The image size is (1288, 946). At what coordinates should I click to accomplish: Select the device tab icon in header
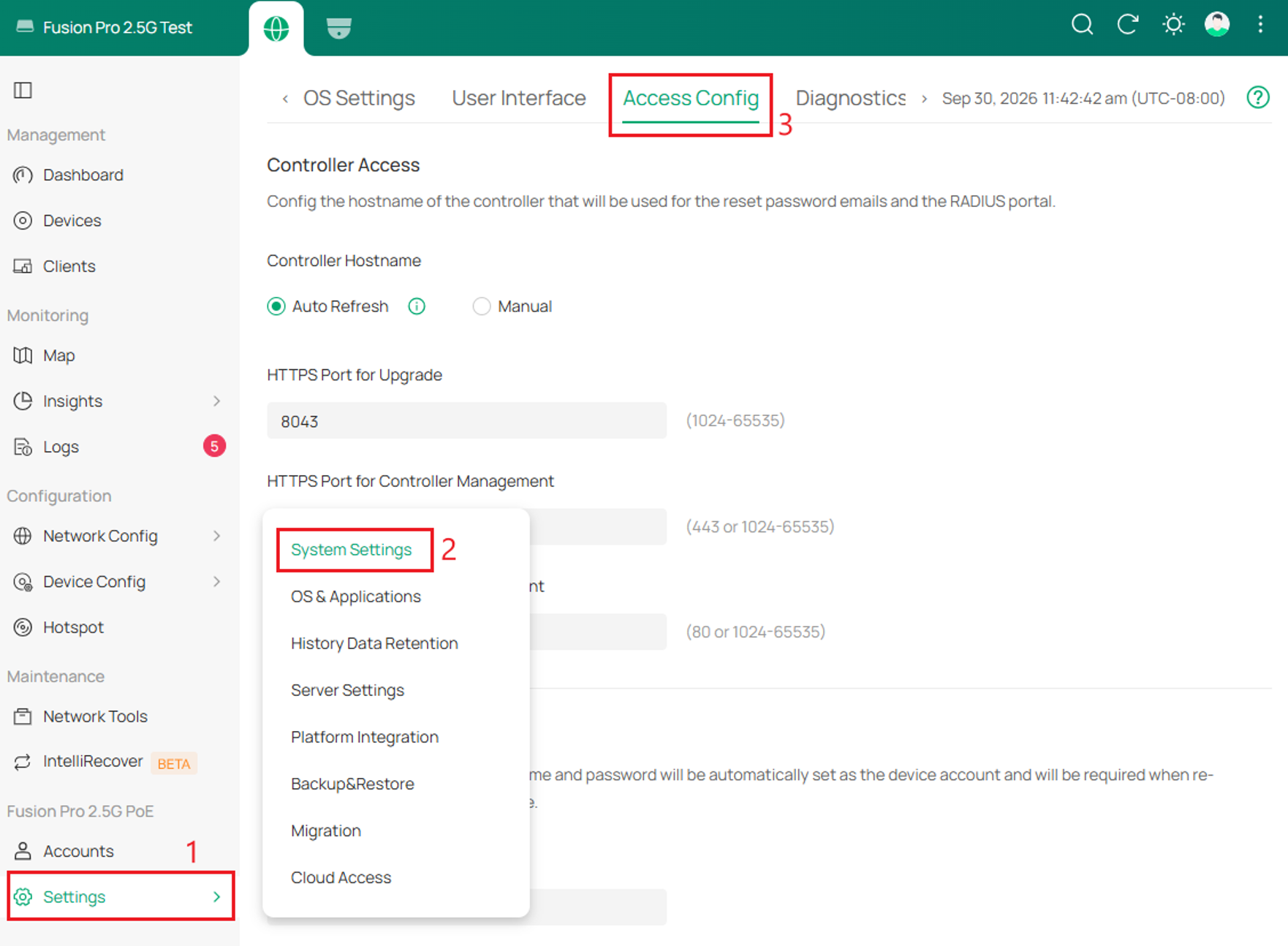pyautogui.click(x=338, y=29)
